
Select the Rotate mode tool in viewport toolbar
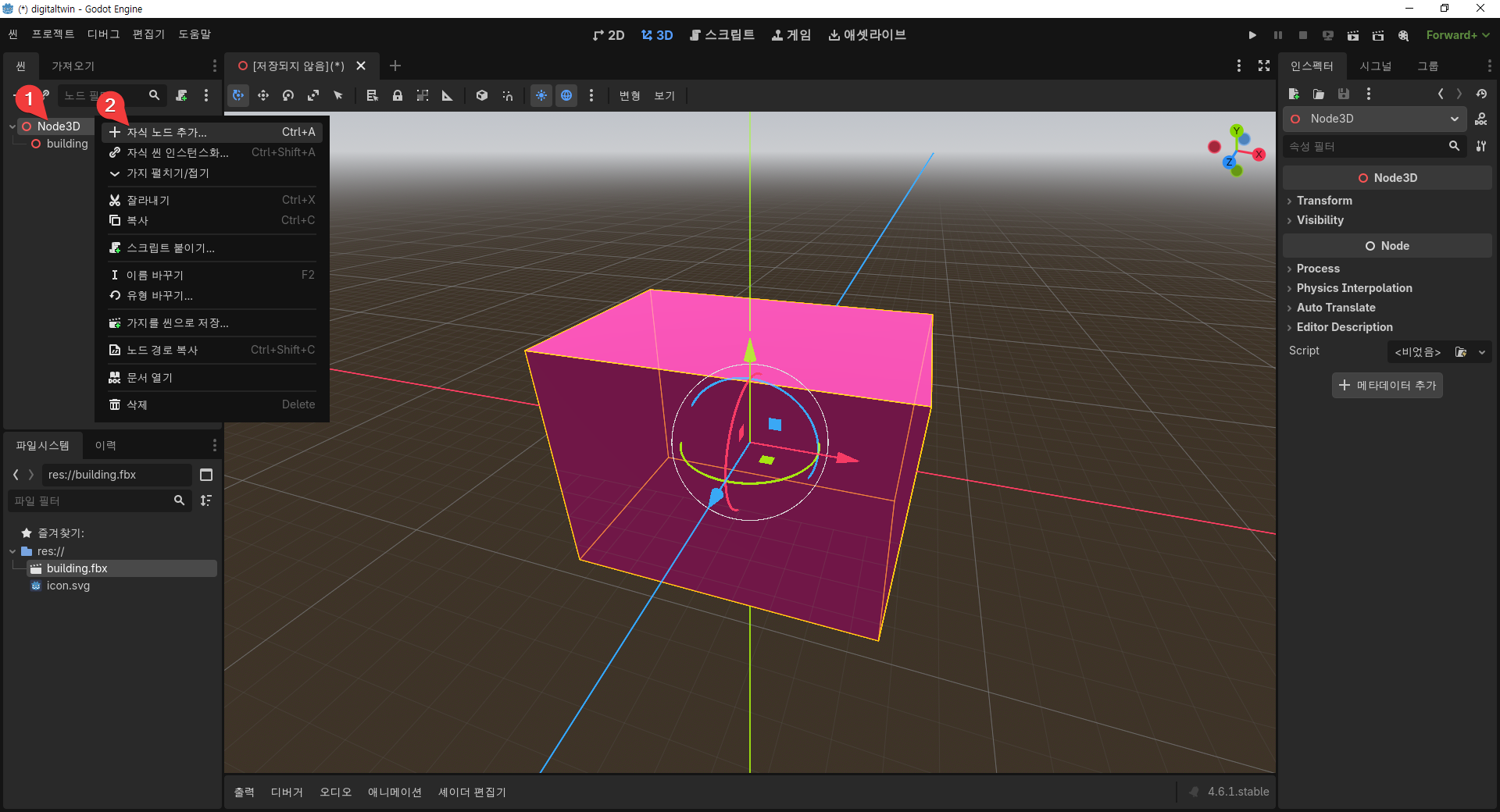click(288, 95)
